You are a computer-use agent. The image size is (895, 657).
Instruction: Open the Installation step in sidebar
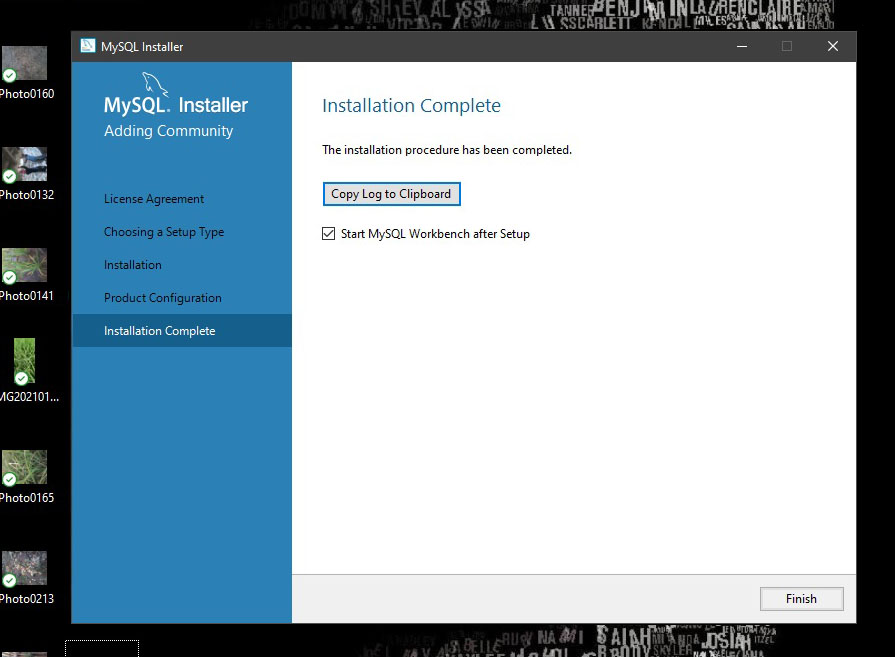pyautogui.click(x=133, y=265)
